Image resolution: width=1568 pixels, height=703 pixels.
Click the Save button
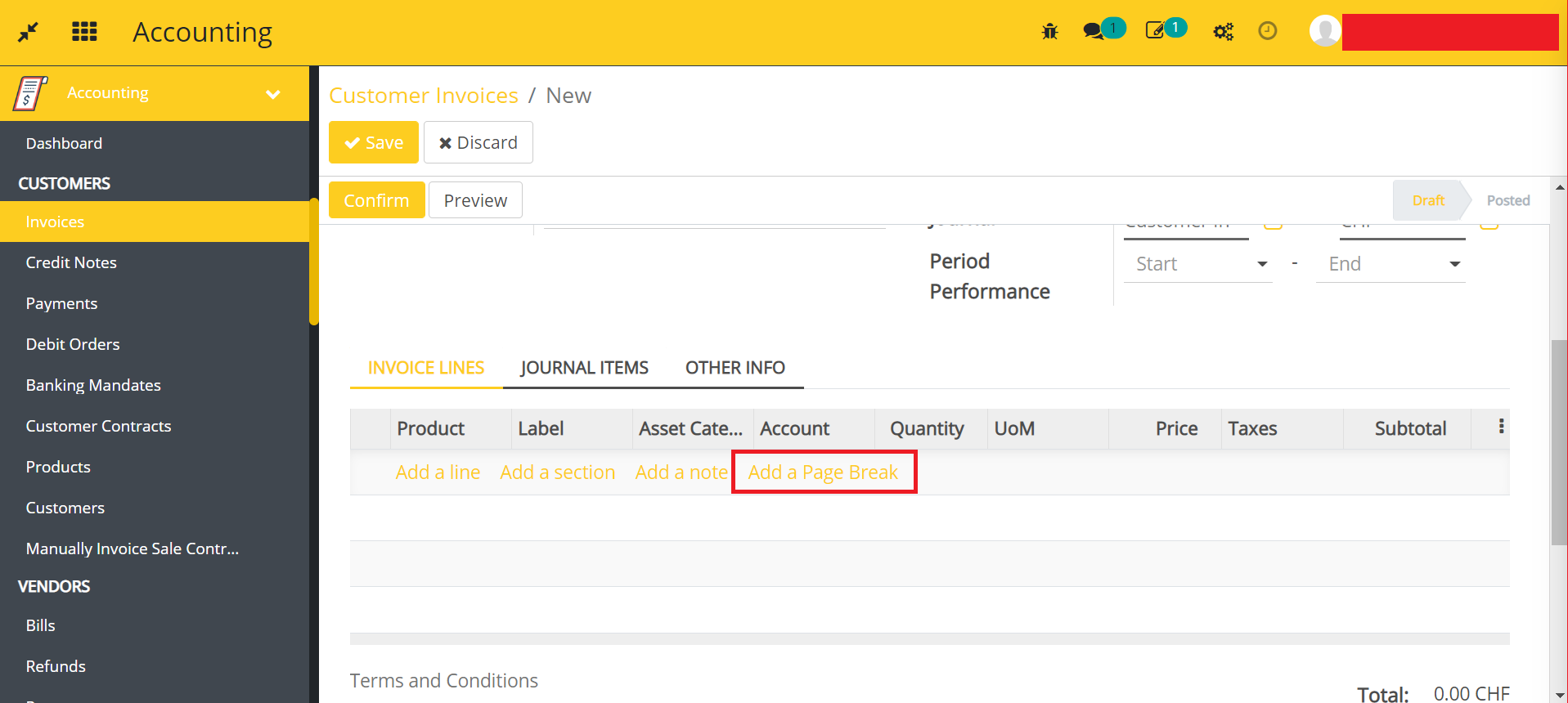(x=374, y=142)
